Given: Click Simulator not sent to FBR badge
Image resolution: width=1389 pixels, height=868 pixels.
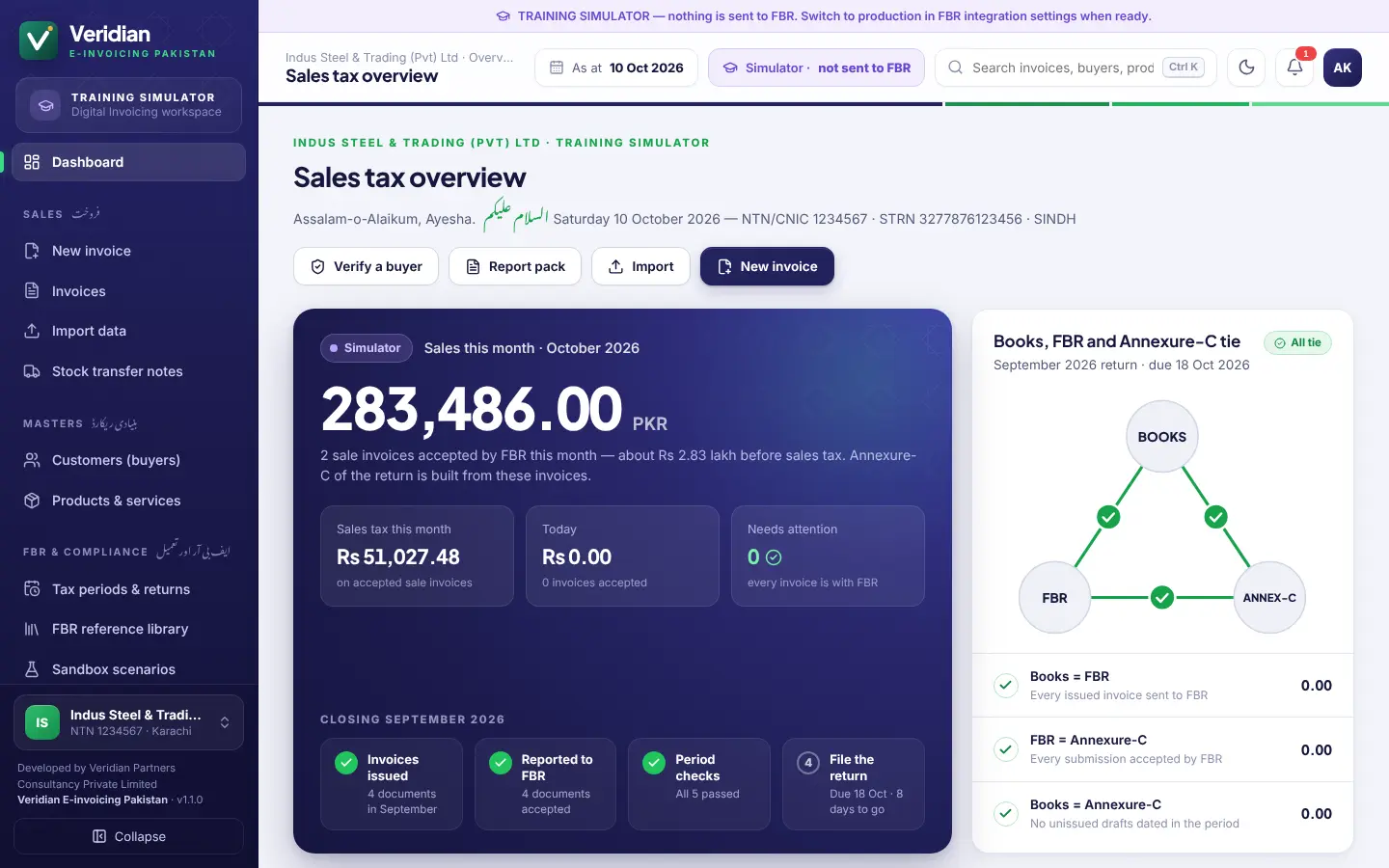Looking at the screenshot, I should (817, 68).
